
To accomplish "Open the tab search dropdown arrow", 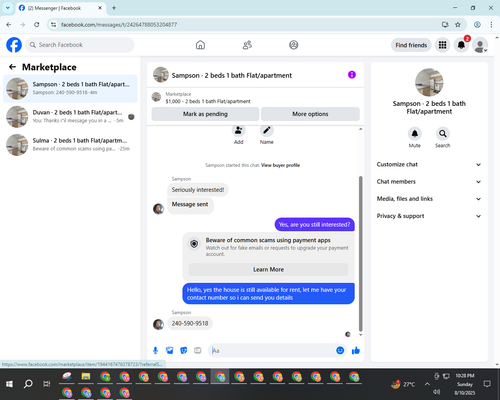I will coord(8,8).
